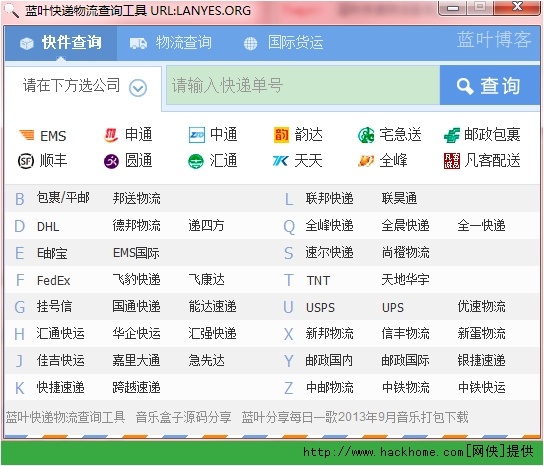
Task: Select 德邦物流 courier
Action: (136, 226)
